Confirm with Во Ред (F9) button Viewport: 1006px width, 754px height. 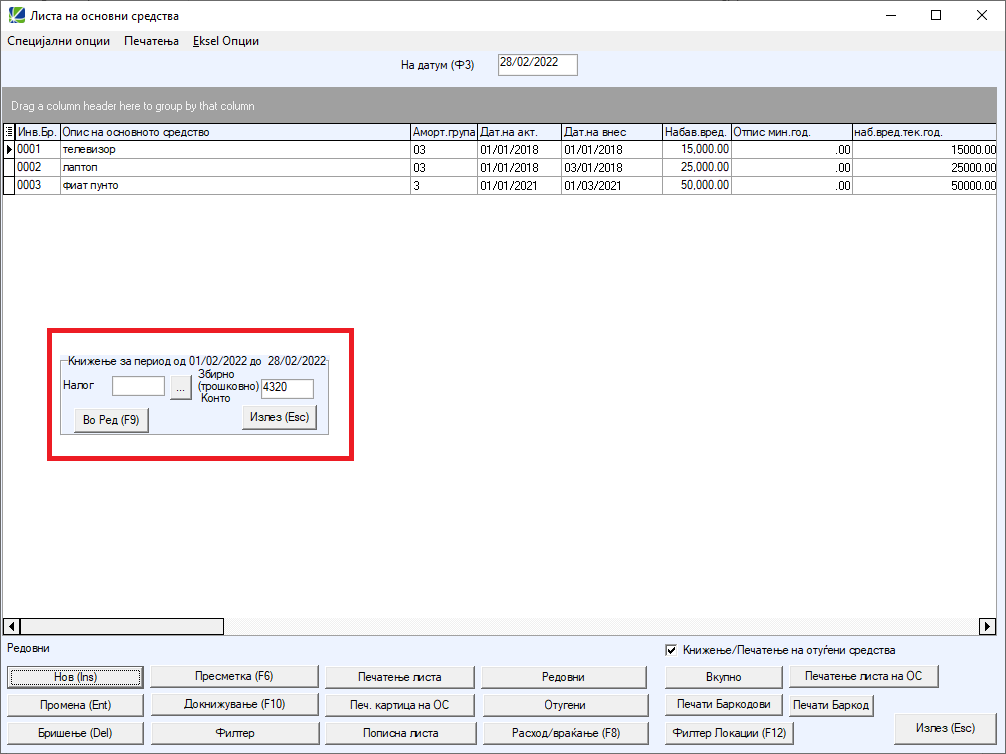pyautogui.click(x=111, y=420)
